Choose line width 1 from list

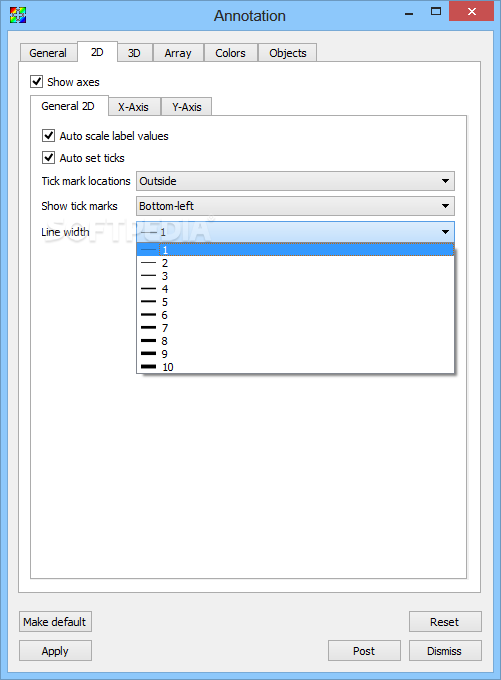click(295, 249)
